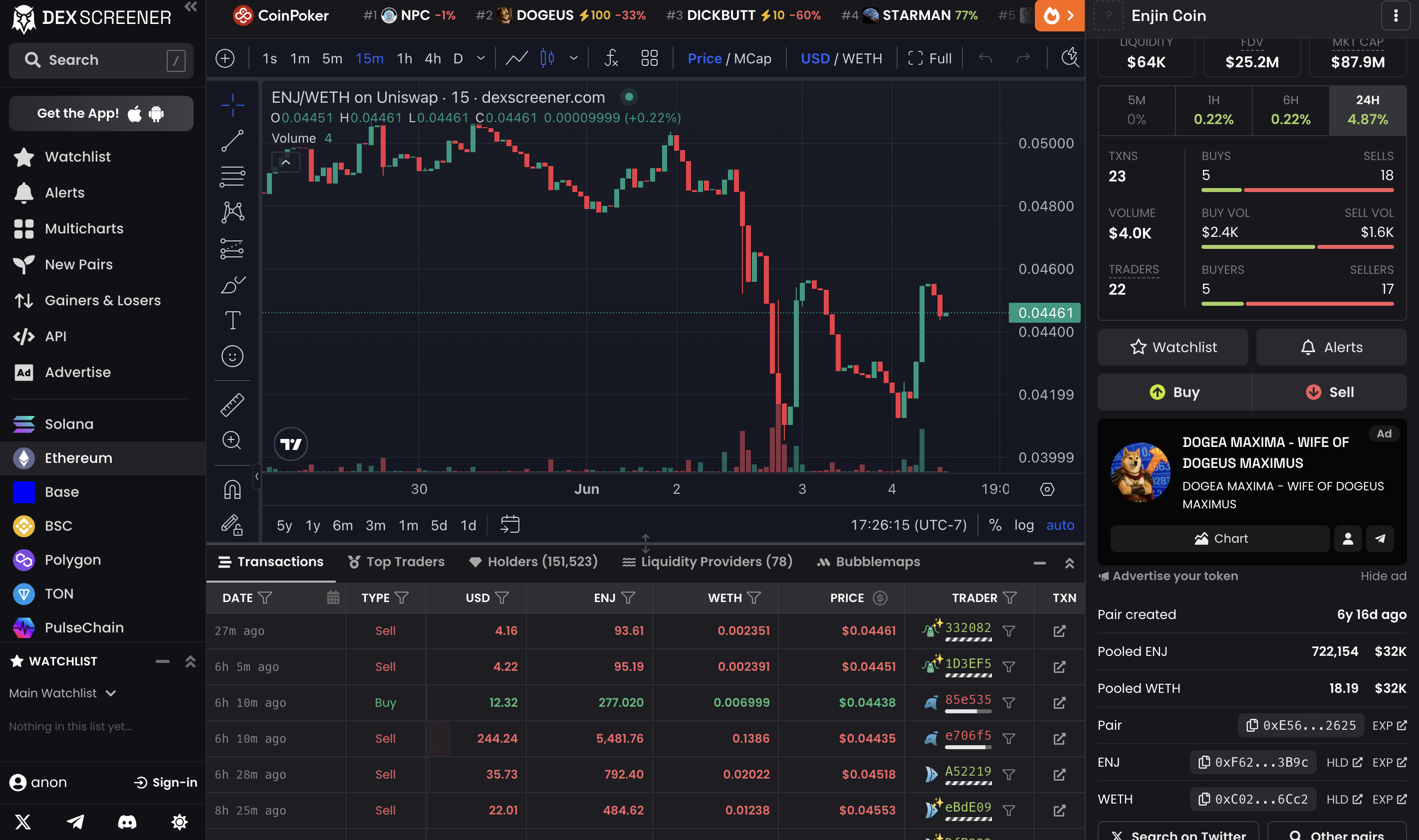This screenshot has width=1419, height=840.
Task: Open the Liquidity Providers tab
Action: click(707, 562)
